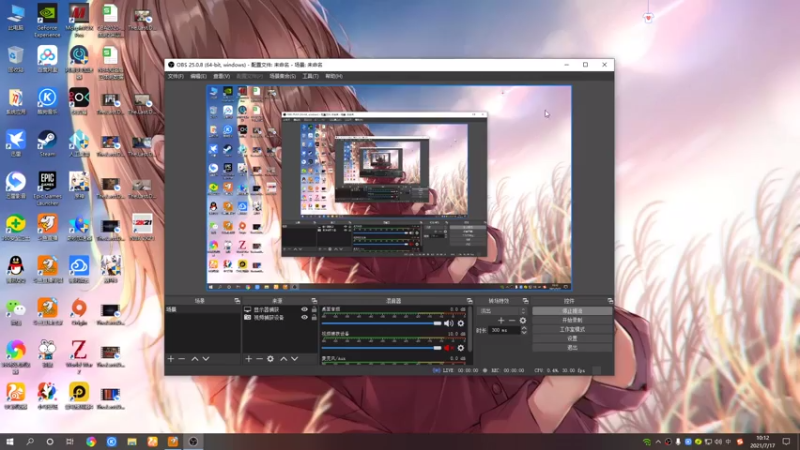Open Origin desktop shortcut
The width and height of the screenshot is (800, 450).
coord(79,312)
